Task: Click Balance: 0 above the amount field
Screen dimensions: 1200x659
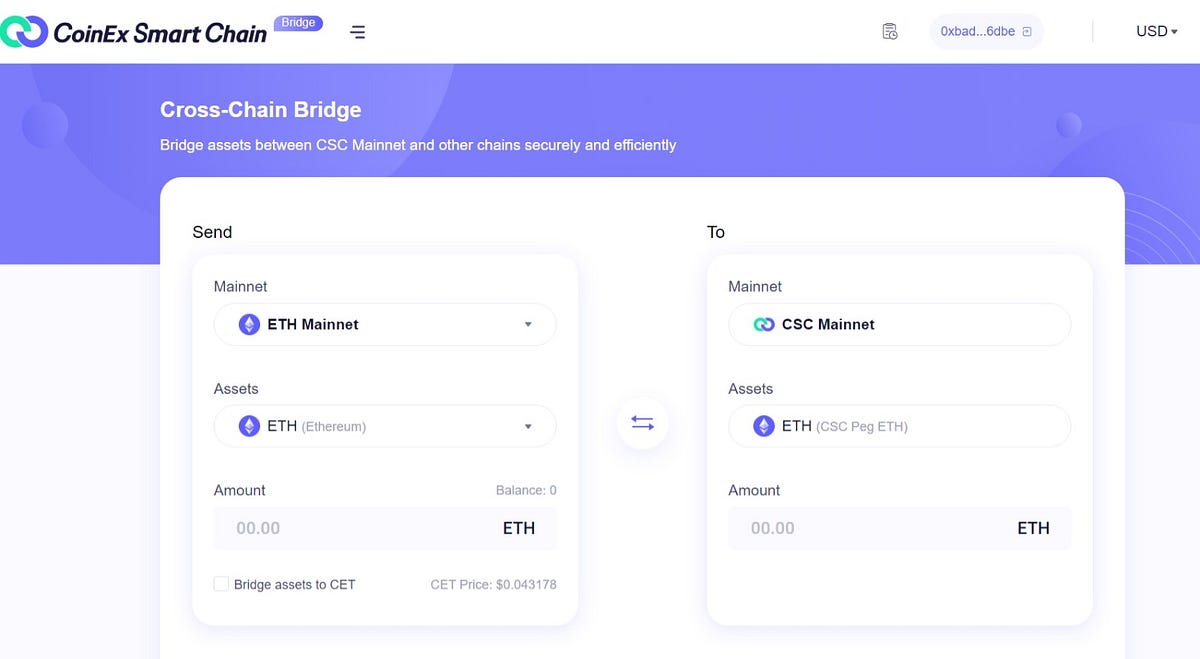Action: [526, 490]
